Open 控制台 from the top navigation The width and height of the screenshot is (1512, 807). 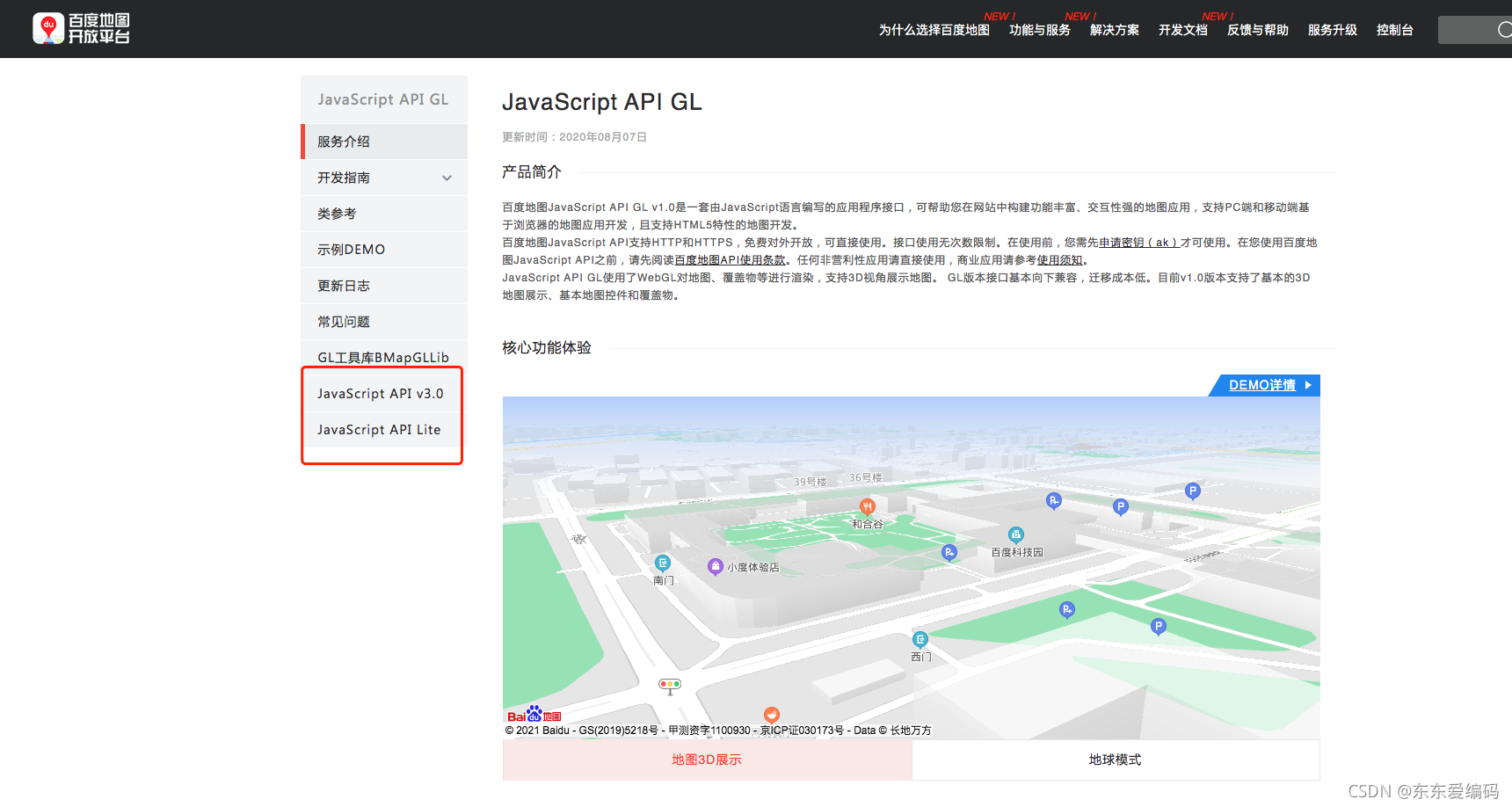tap(1395, 29)
